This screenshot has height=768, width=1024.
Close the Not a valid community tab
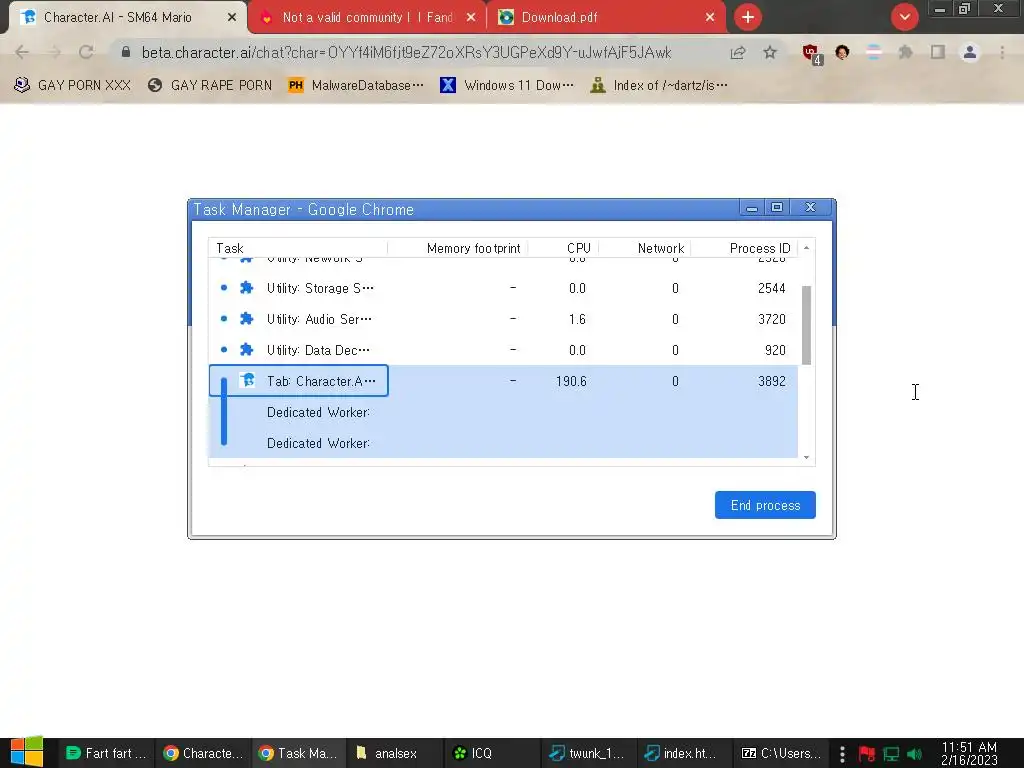pyautogui.click(x=471, y=18)
